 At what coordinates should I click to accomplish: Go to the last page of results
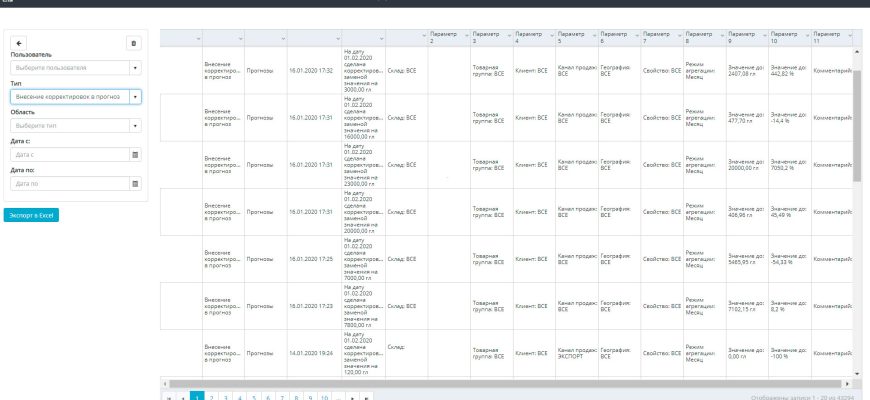tap(368, 397)
